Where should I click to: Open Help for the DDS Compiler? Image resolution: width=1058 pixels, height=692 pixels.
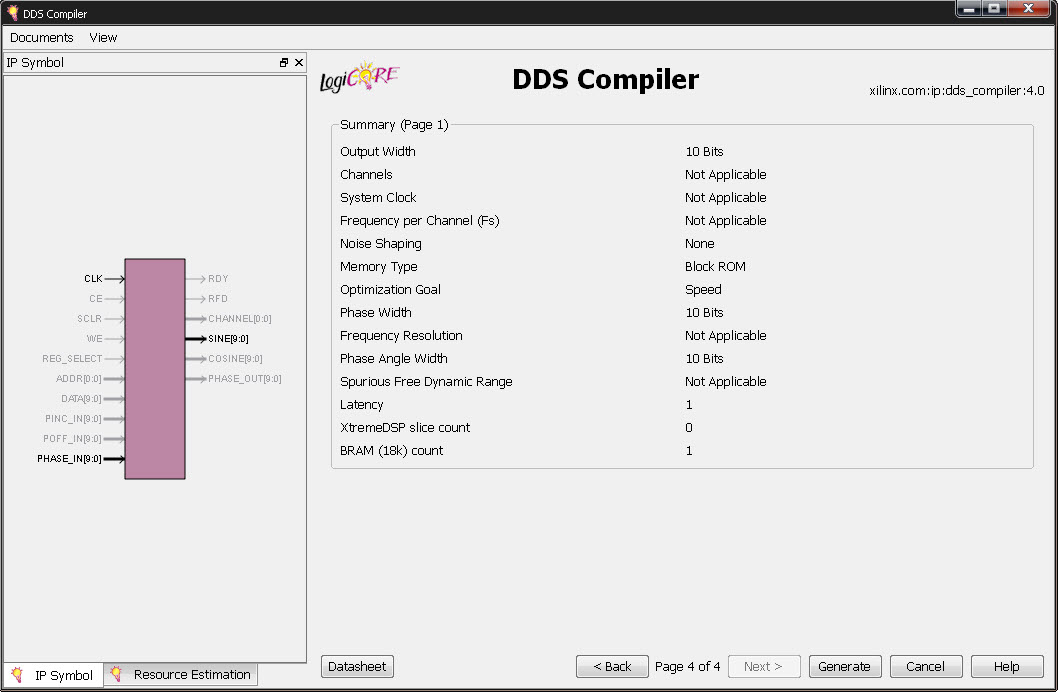1006,667
